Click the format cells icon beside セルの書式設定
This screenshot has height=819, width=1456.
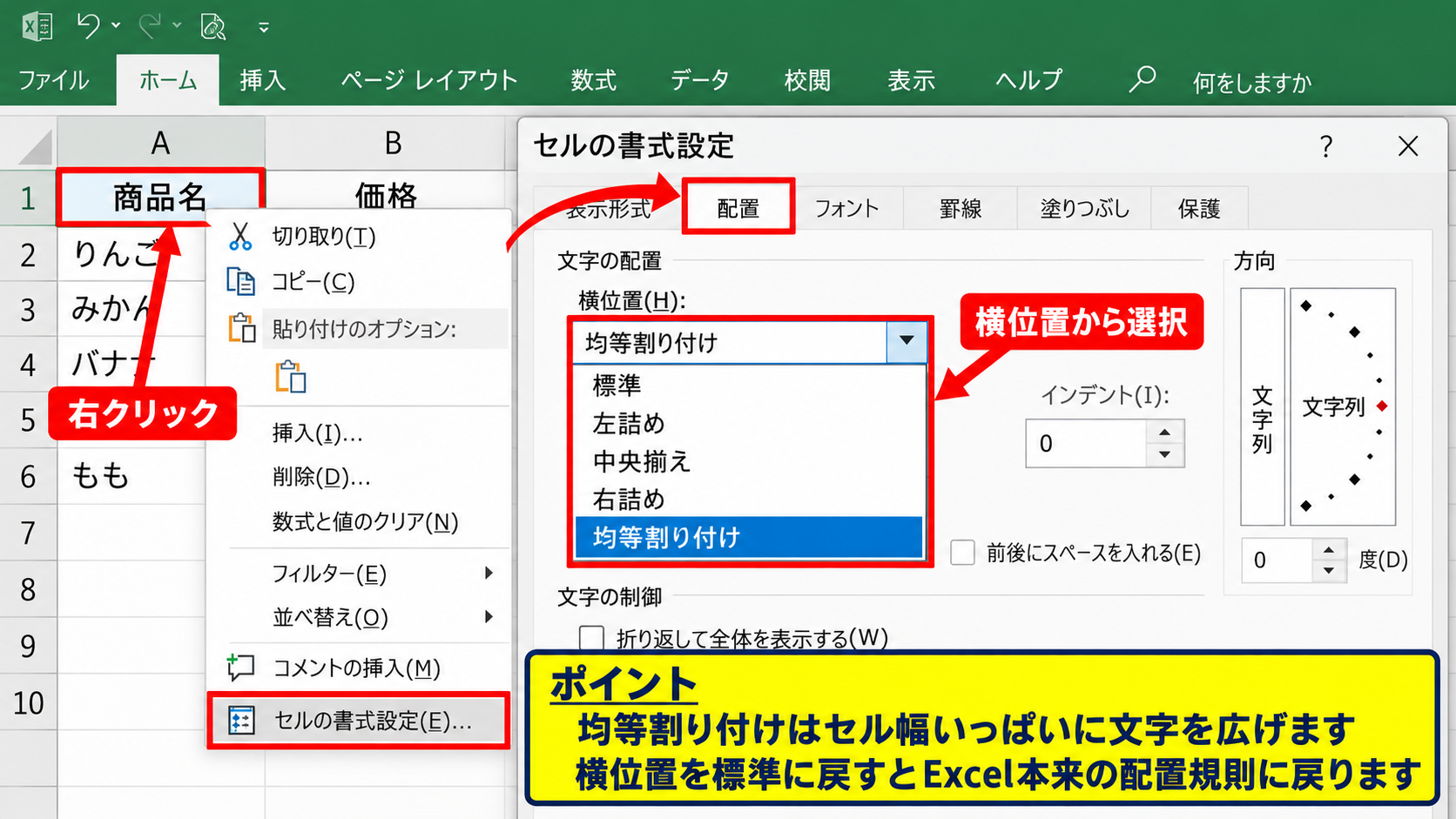pyautogui.click(x=241, y=721)
